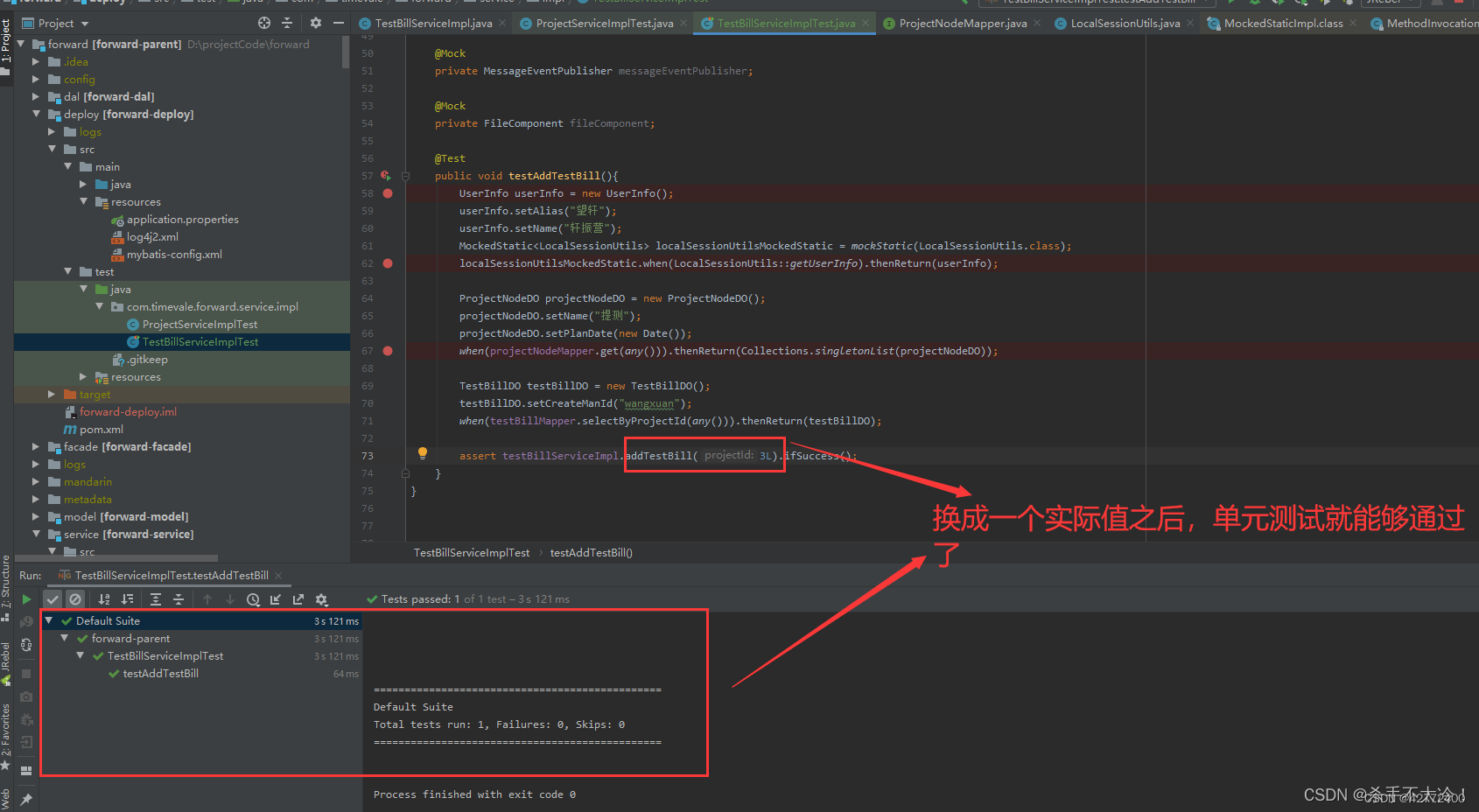The height and width of the screenshot is (812, 1479).
Task: Select testAddTestBill in test results
Action: coord(160,673)
